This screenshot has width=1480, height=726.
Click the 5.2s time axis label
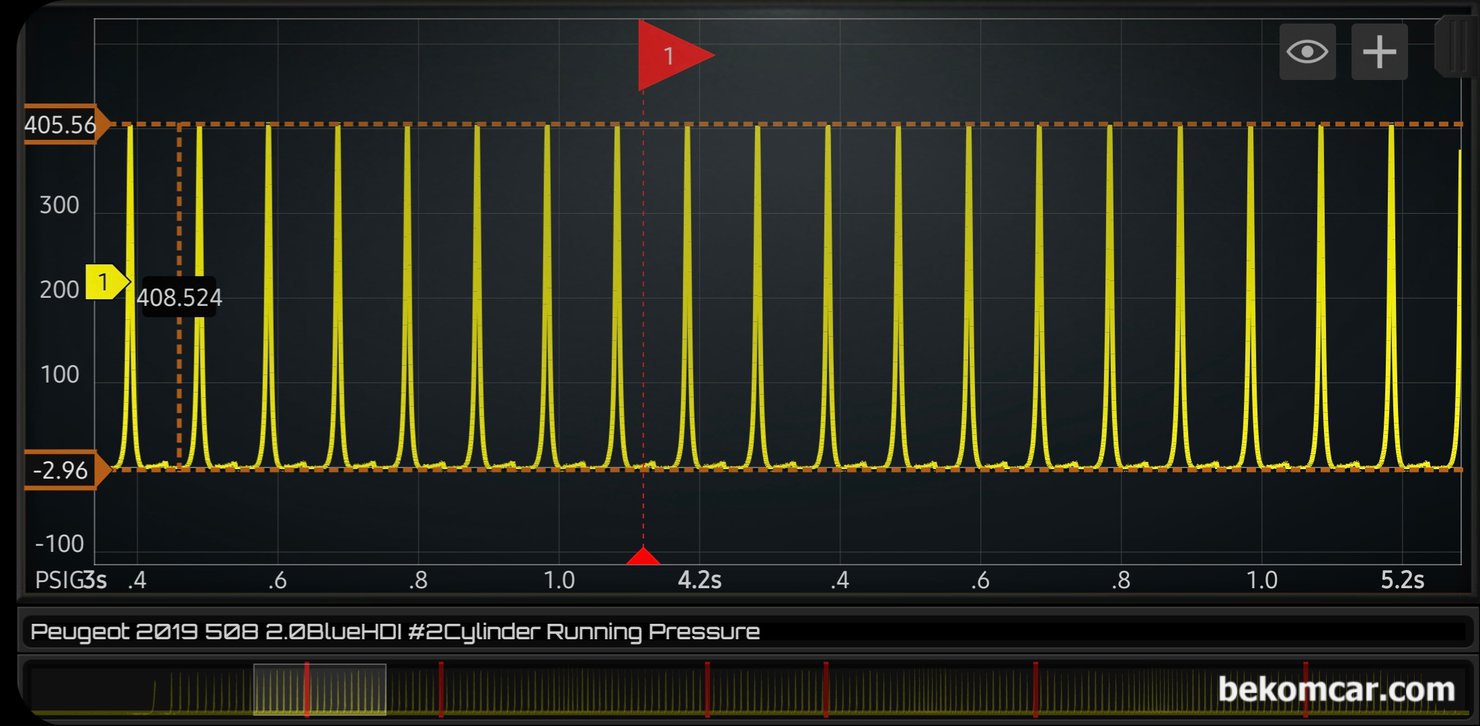click(x=1402, y=580)
